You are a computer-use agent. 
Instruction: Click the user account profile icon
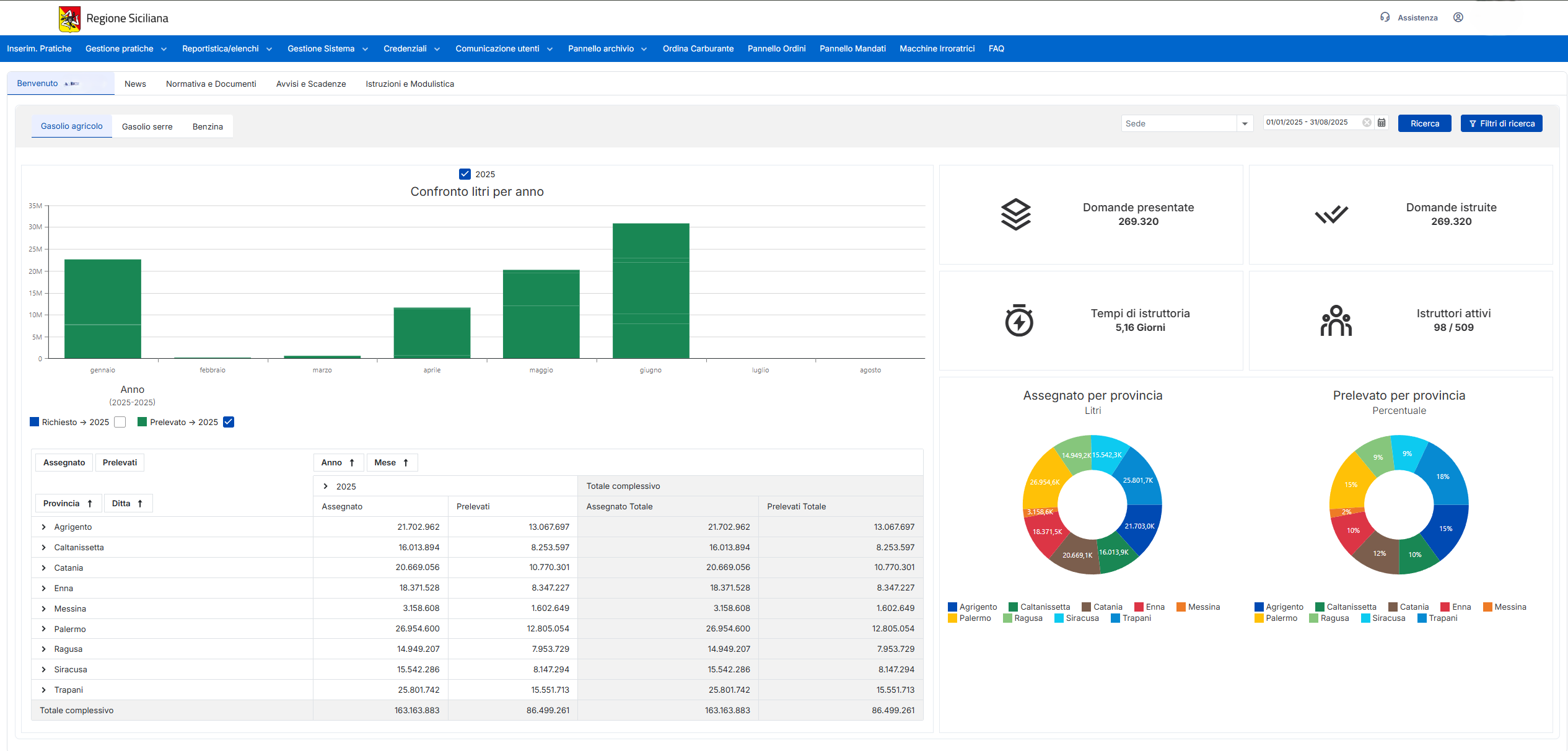click(1458, 17)
